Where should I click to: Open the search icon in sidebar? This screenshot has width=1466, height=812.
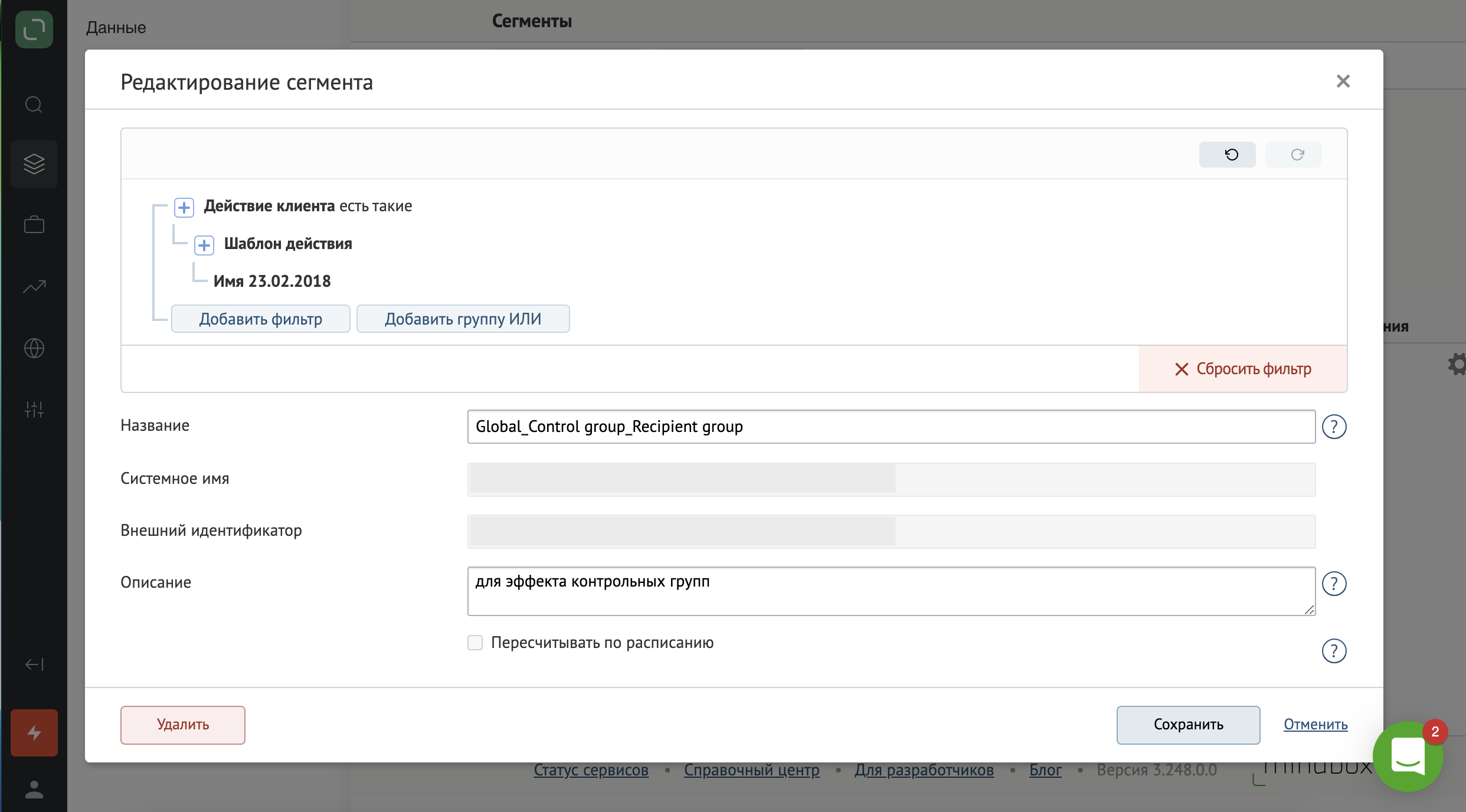[x=34, y=104]
